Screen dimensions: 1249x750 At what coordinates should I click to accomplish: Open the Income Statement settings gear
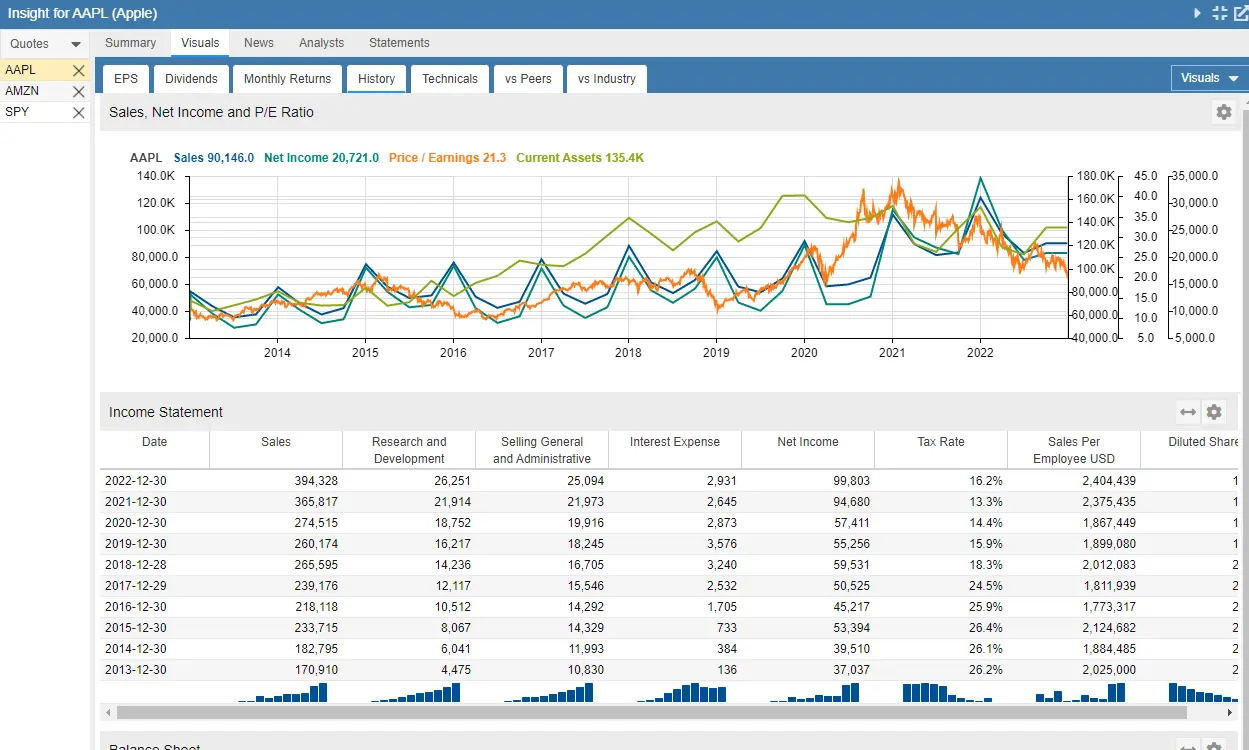pyautogui.click(x=1213, y=412)
